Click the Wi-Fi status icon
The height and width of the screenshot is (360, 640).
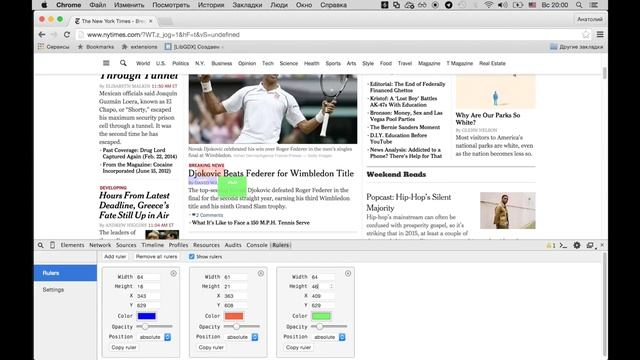489,5
